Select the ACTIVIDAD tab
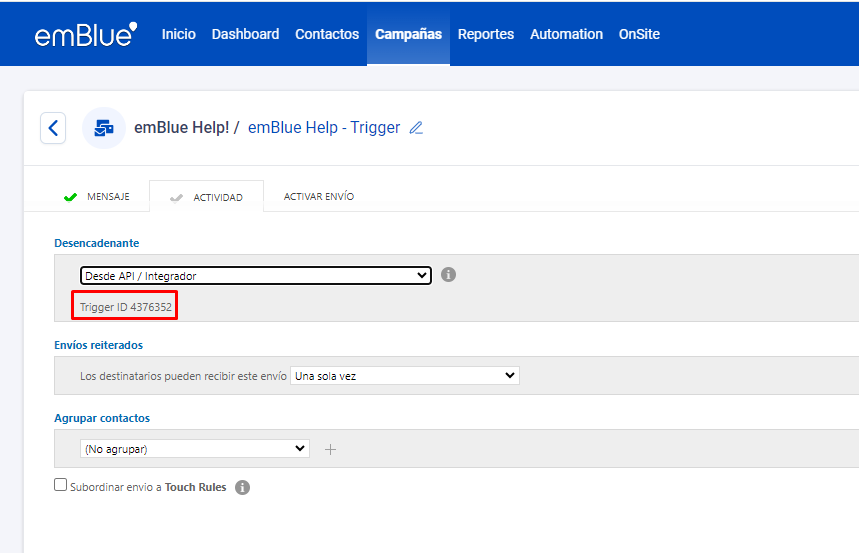The image size is (859, 553). point(207,196)
